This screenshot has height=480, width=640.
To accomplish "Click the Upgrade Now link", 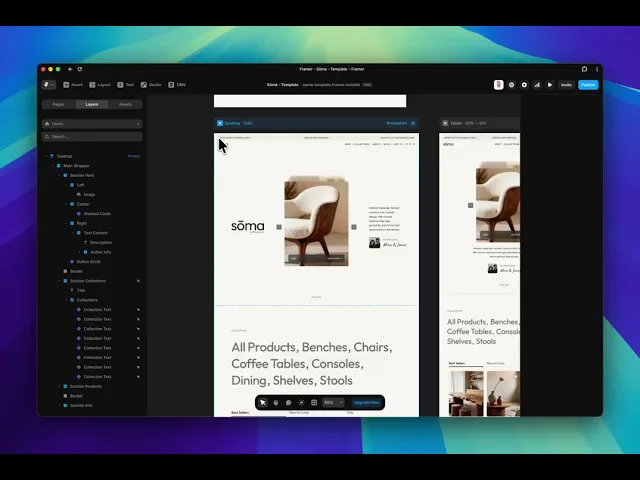I will (x=367, y=403).
